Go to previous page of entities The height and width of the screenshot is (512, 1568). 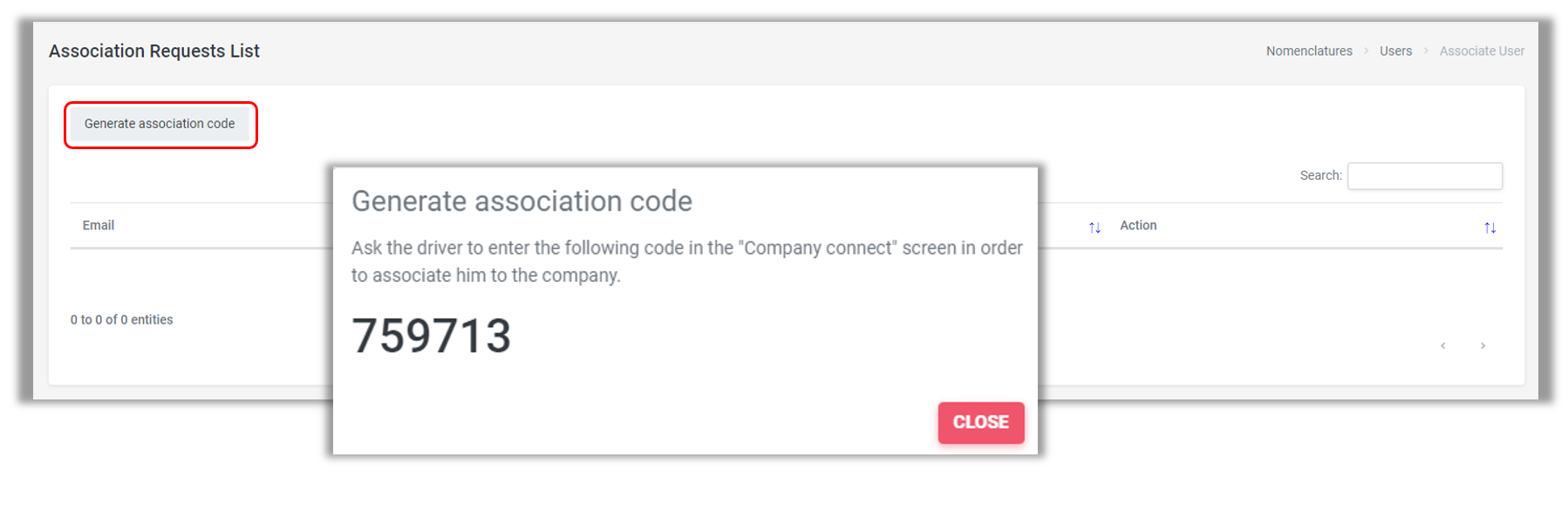click(1443, 345)
